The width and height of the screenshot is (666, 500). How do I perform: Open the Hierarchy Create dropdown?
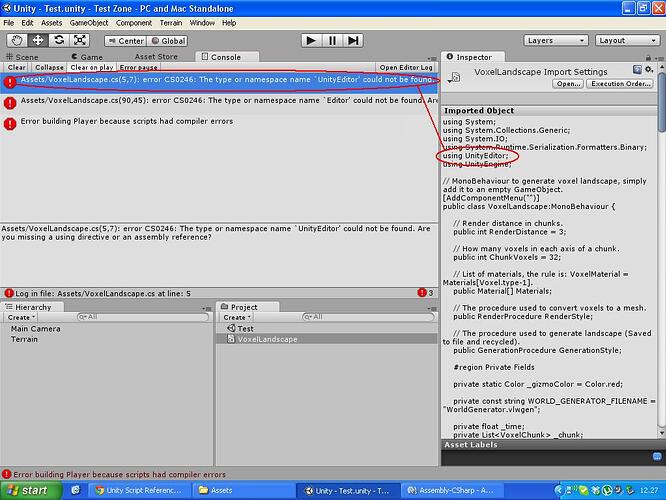point(21,317)
